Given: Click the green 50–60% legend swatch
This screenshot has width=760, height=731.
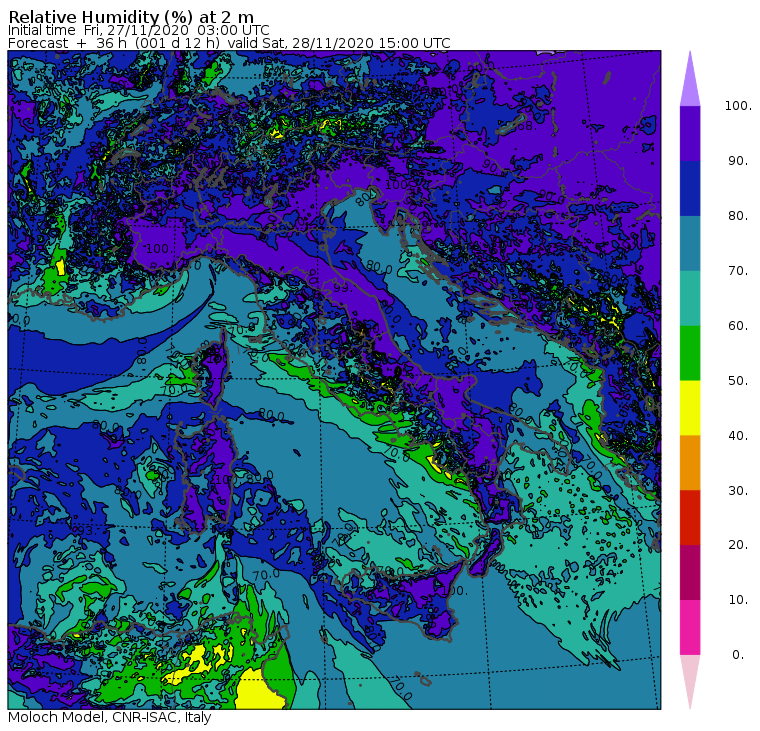Looking at the screenshot, I should click(690, 353).
